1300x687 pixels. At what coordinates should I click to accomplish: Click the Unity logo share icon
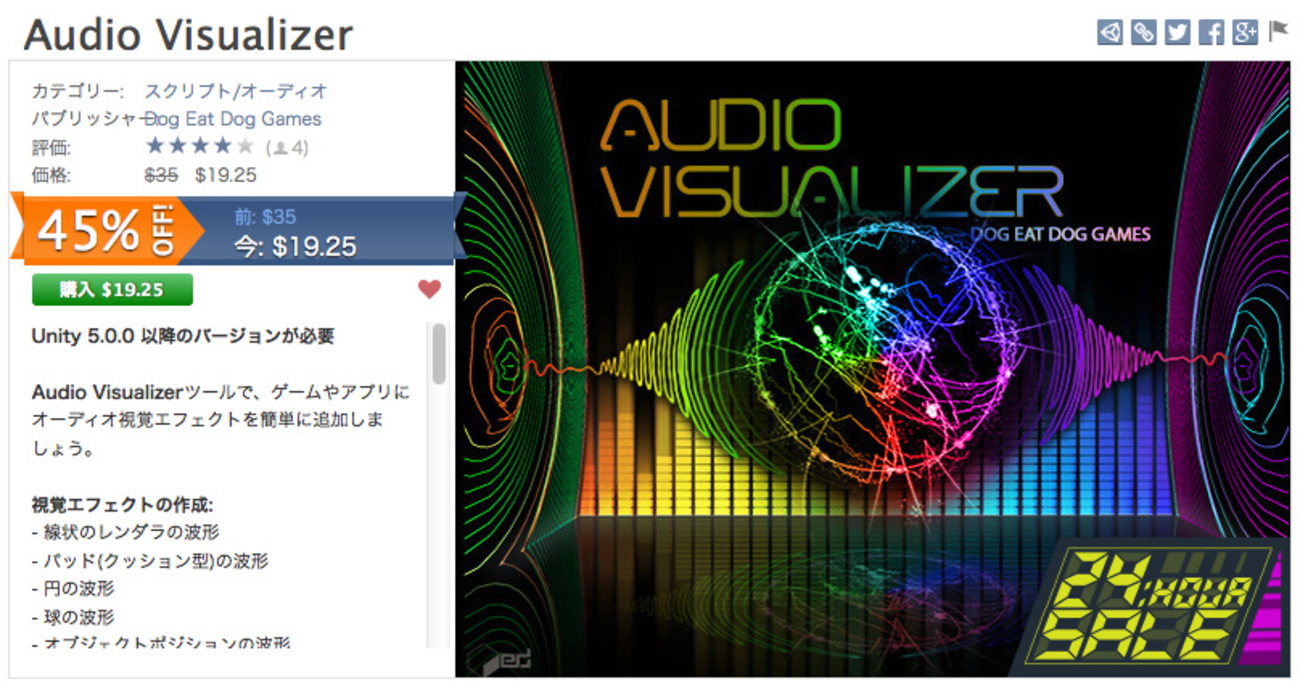tap(1110, 32)
